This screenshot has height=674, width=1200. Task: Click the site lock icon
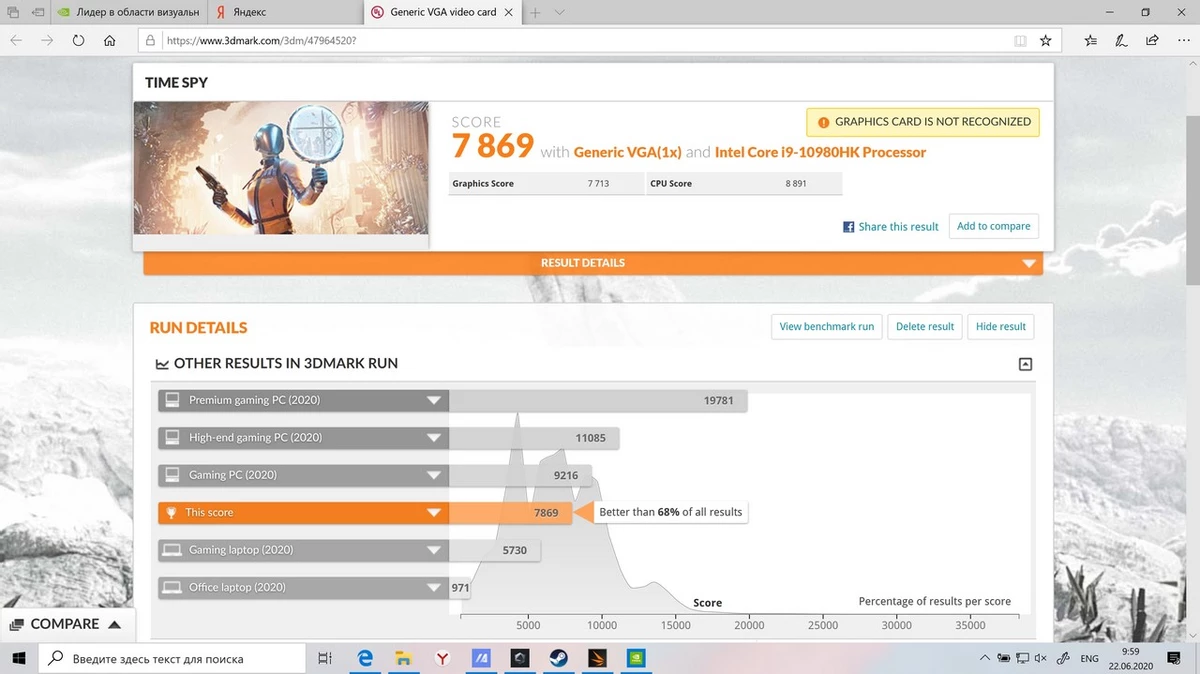(150, 41)
